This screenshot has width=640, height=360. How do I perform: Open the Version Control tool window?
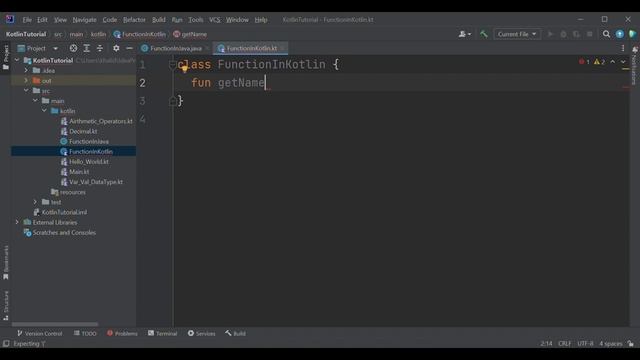40,333
